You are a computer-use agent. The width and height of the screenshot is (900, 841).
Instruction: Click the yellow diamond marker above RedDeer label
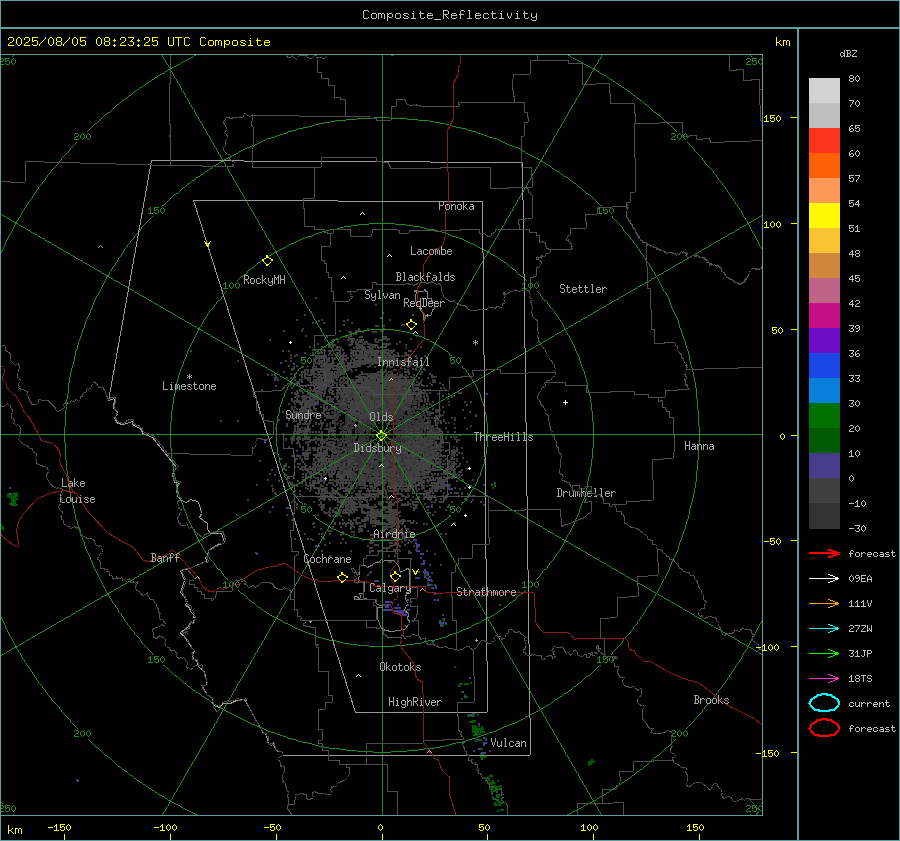coord(412,325)
